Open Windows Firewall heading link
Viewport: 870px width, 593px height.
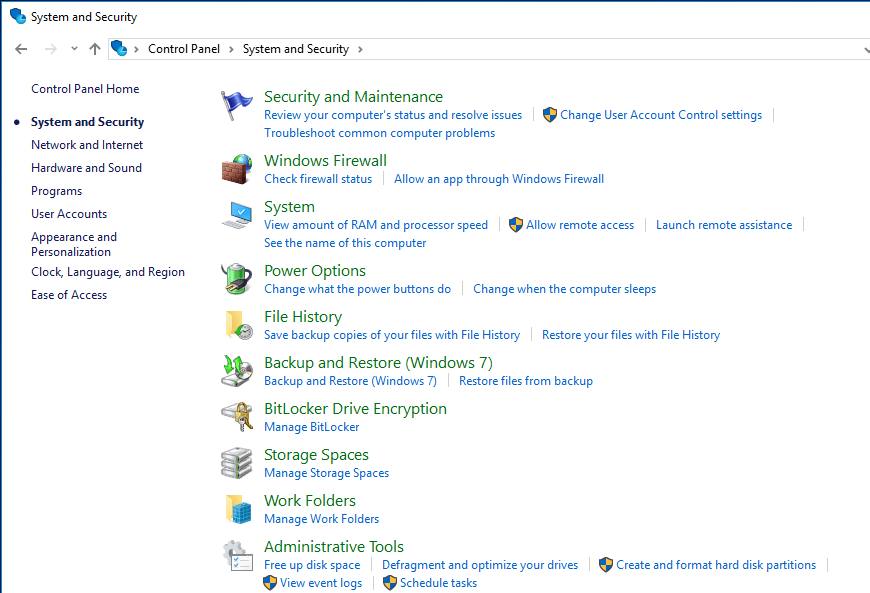pos(325,160)
